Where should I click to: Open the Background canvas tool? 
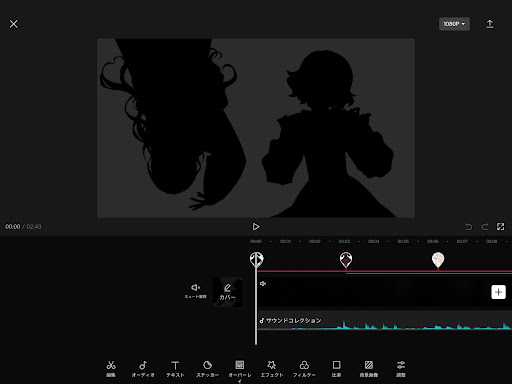369,368
